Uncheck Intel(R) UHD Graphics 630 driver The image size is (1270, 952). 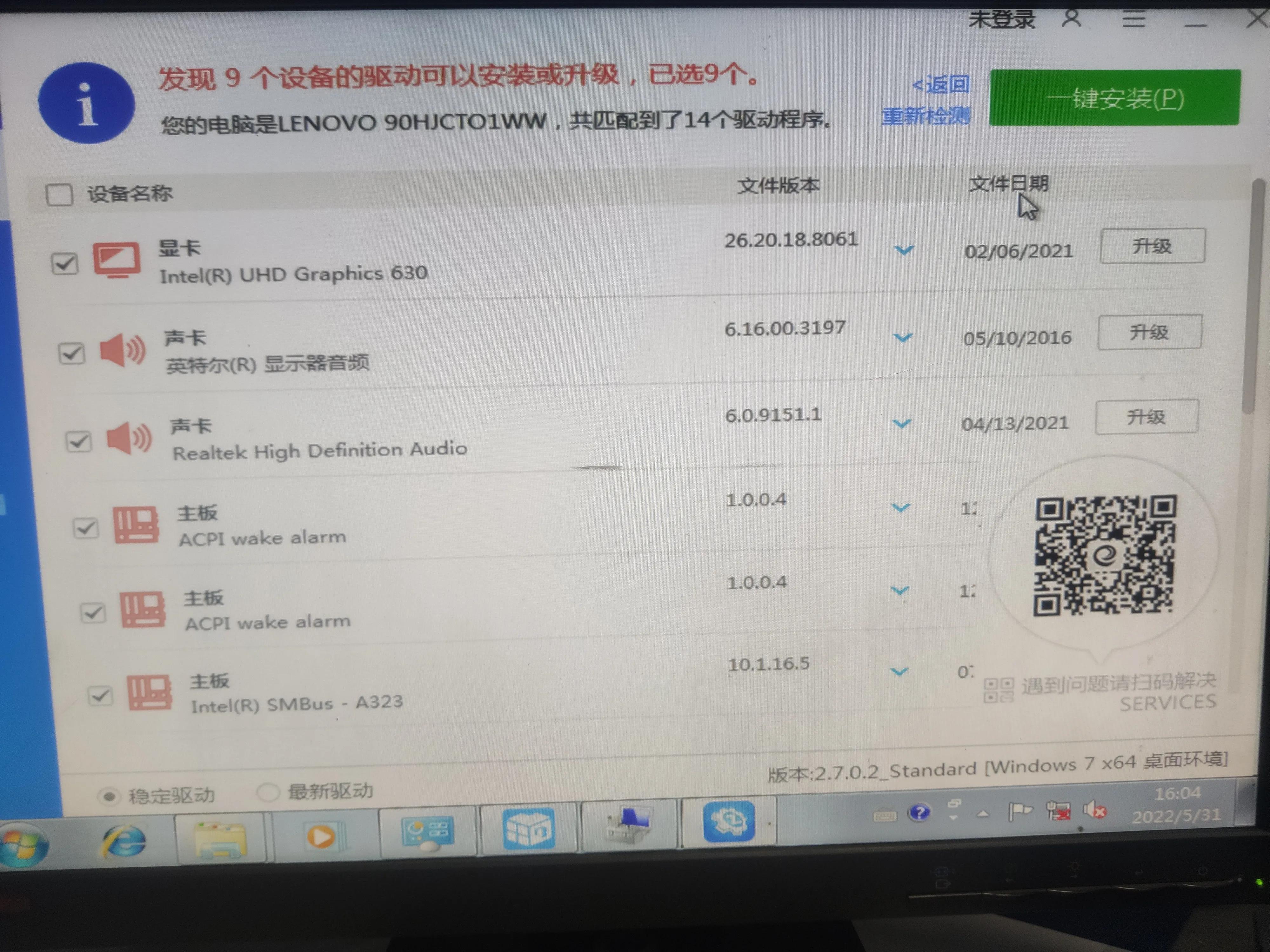[64, 264]
